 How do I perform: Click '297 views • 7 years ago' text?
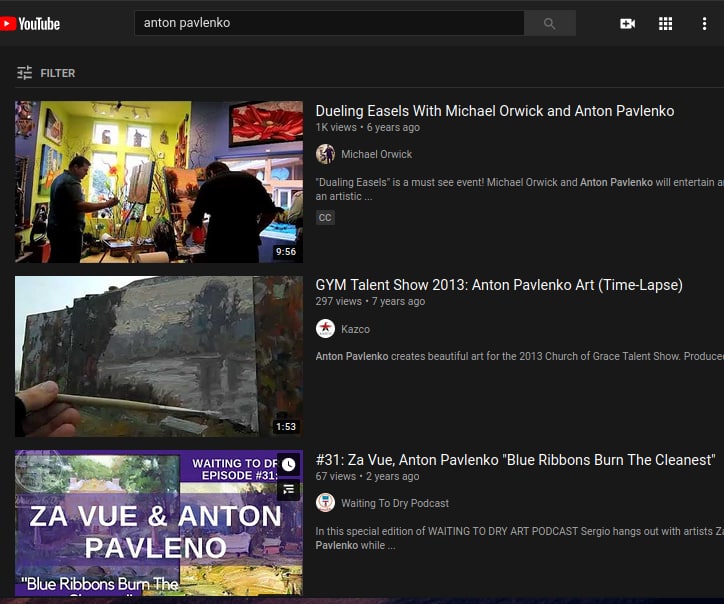(370, 302)
